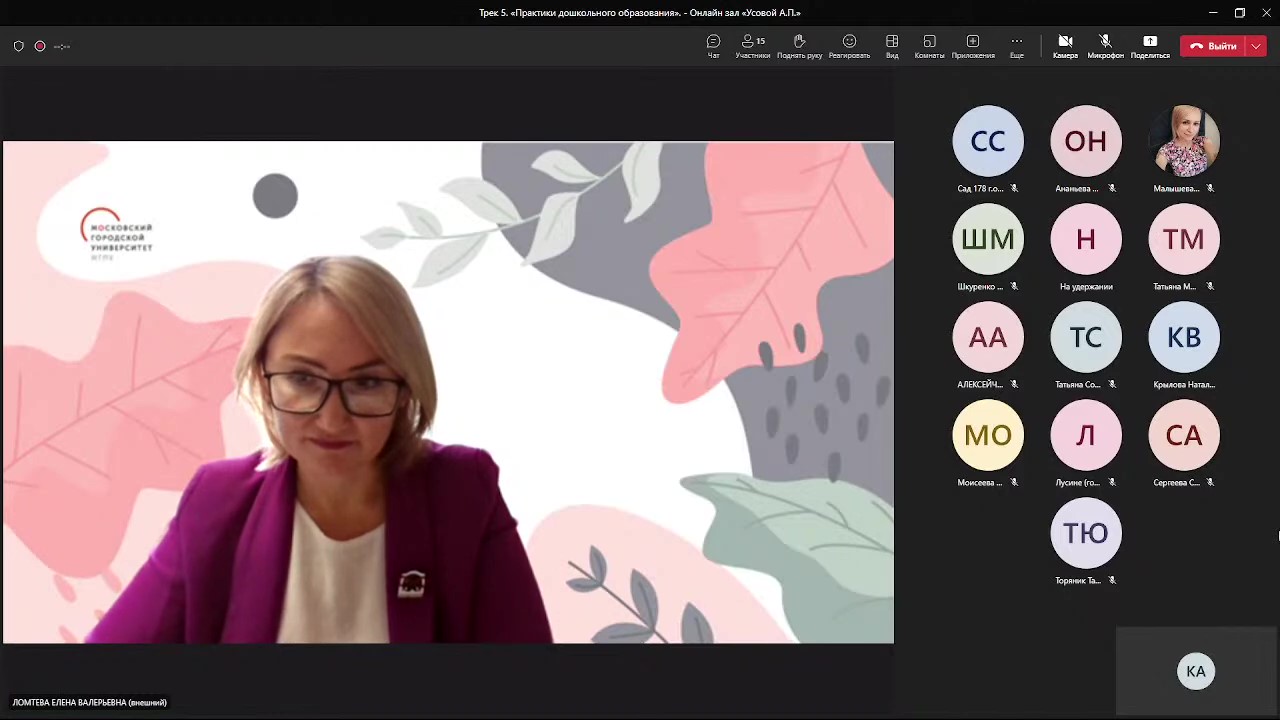Toggle Камера (Camera) on
Image resolution: width=1280 pixels, height=720 pixels.
click(x=1065, y=45)
